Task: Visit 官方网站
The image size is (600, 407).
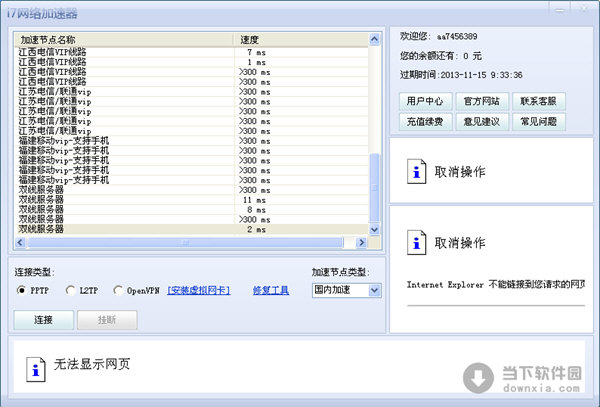Action: [x=482, y=101]
